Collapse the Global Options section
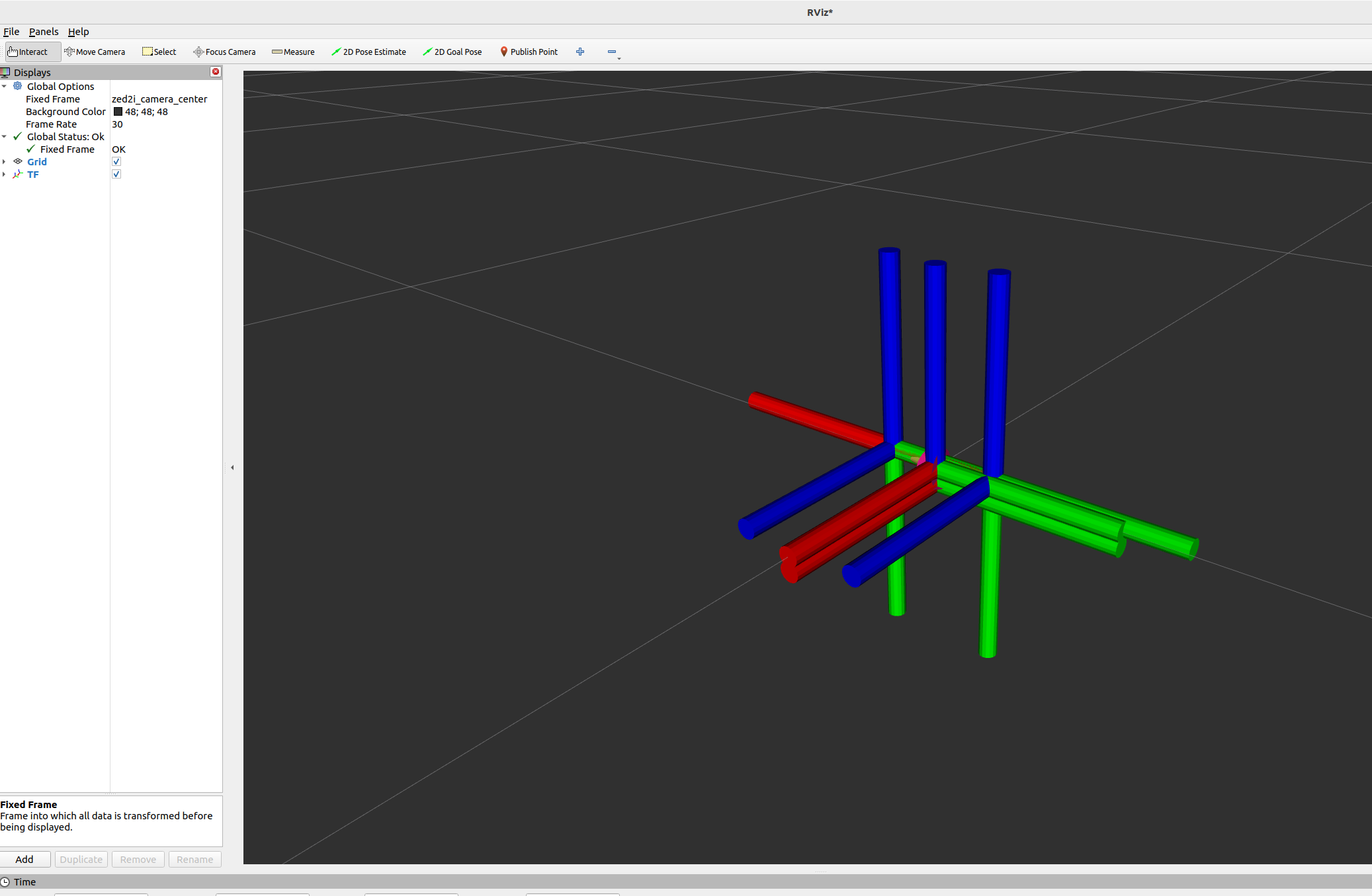The width and height of the screenshot is (1372, 896). tap(5, 86)
